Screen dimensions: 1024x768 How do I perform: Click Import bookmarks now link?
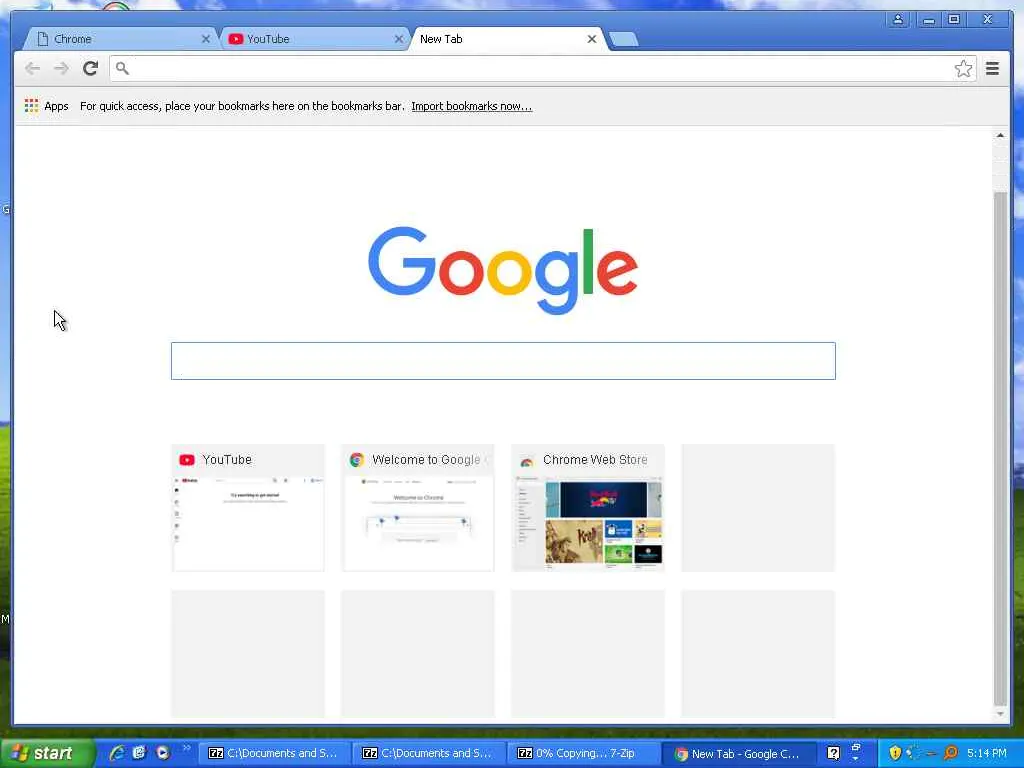pyautogui.click(x=472, y=106)
